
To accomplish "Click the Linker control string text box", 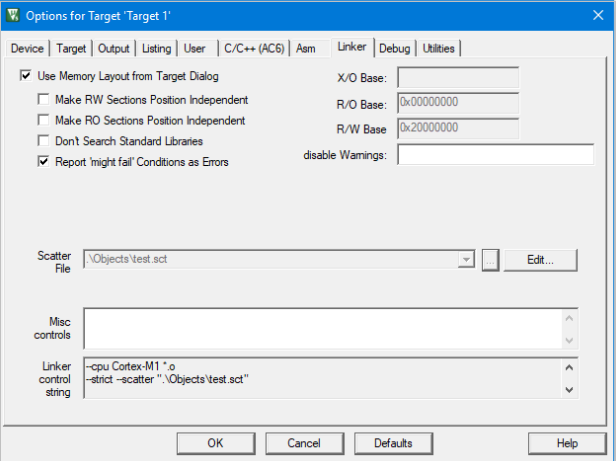I will tap(323, 378).
